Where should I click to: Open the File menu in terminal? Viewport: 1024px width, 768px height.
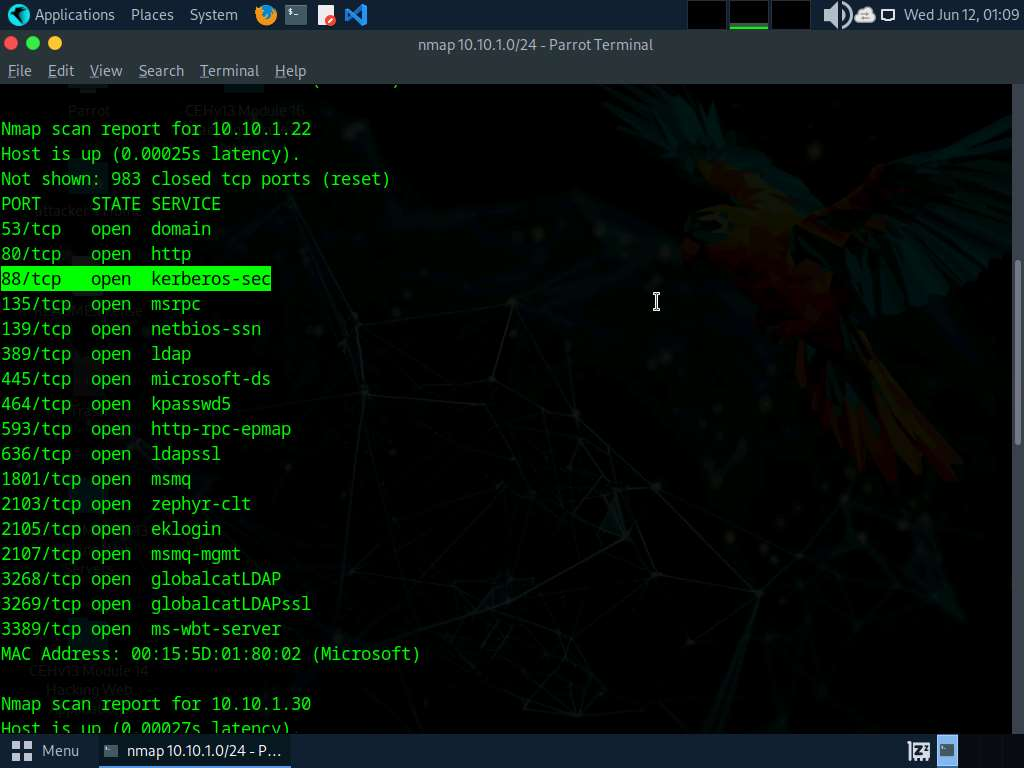click(x=19, y=71)
